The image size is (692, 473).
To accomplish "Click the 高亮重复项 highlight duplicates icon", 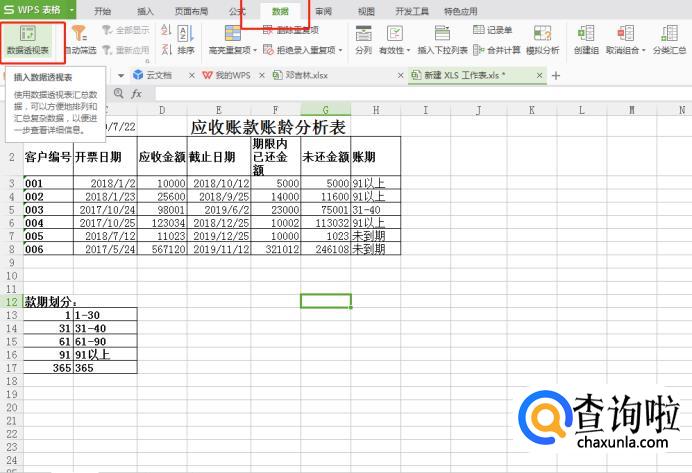I will (233, 34).
